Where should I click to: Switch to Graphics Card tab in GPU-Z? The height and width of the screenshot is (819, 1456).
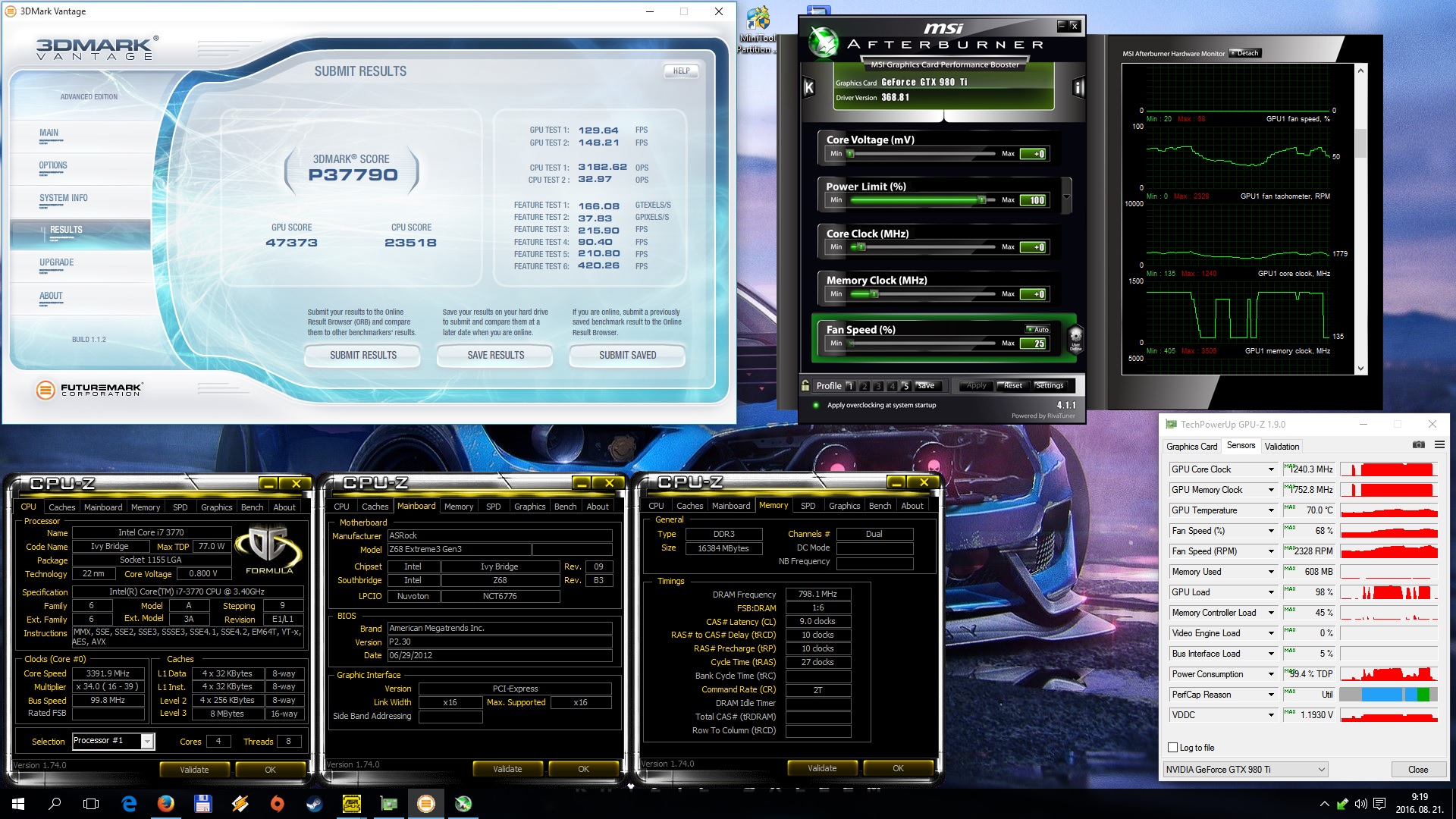pos(1191,446)
